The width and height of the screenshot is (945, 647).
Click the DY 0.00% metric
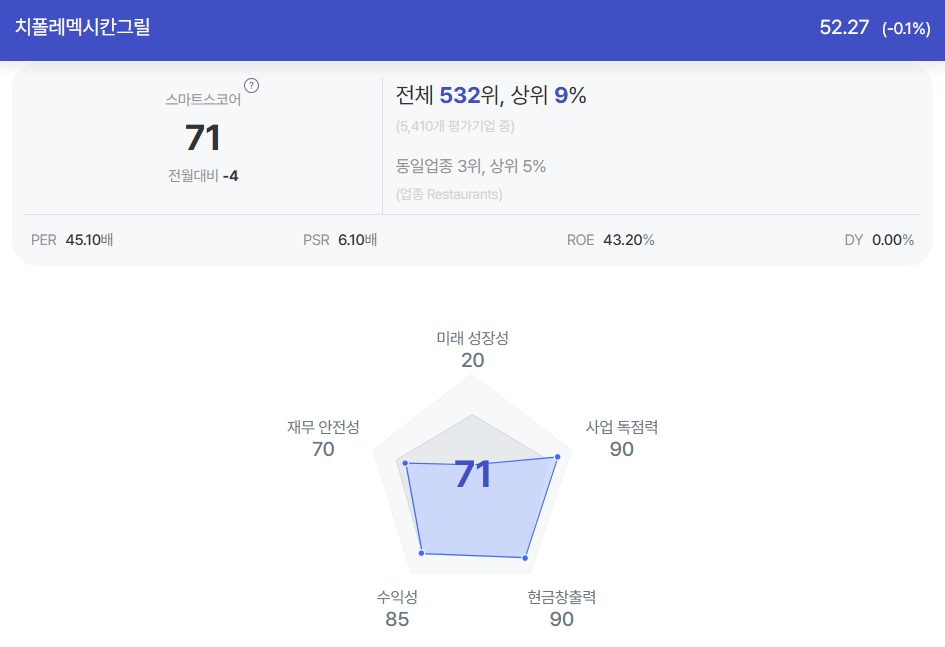click(x=879, y=240)
